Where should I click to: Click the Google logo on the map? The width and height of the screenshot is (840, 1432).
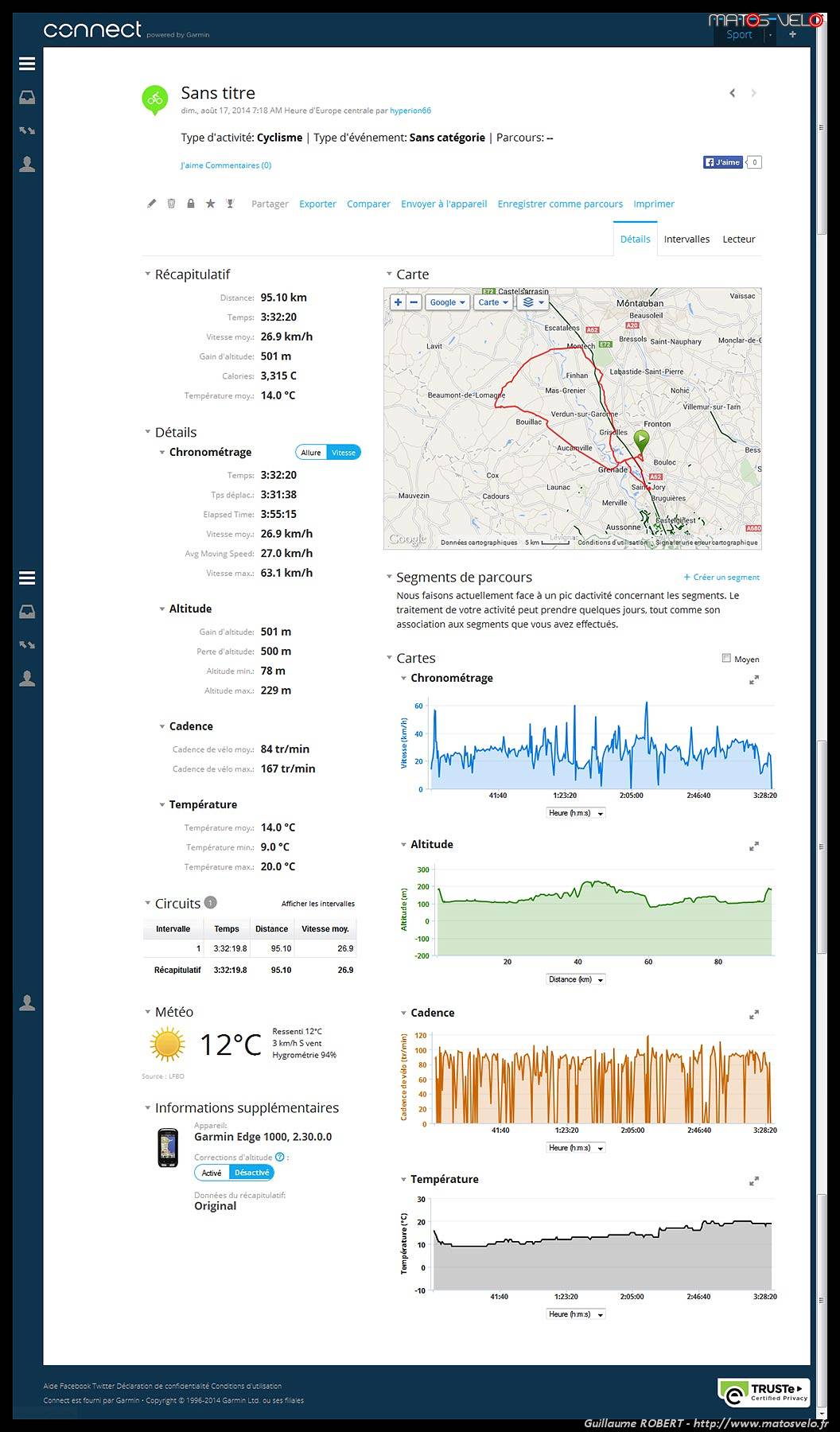tap(407, 539)
